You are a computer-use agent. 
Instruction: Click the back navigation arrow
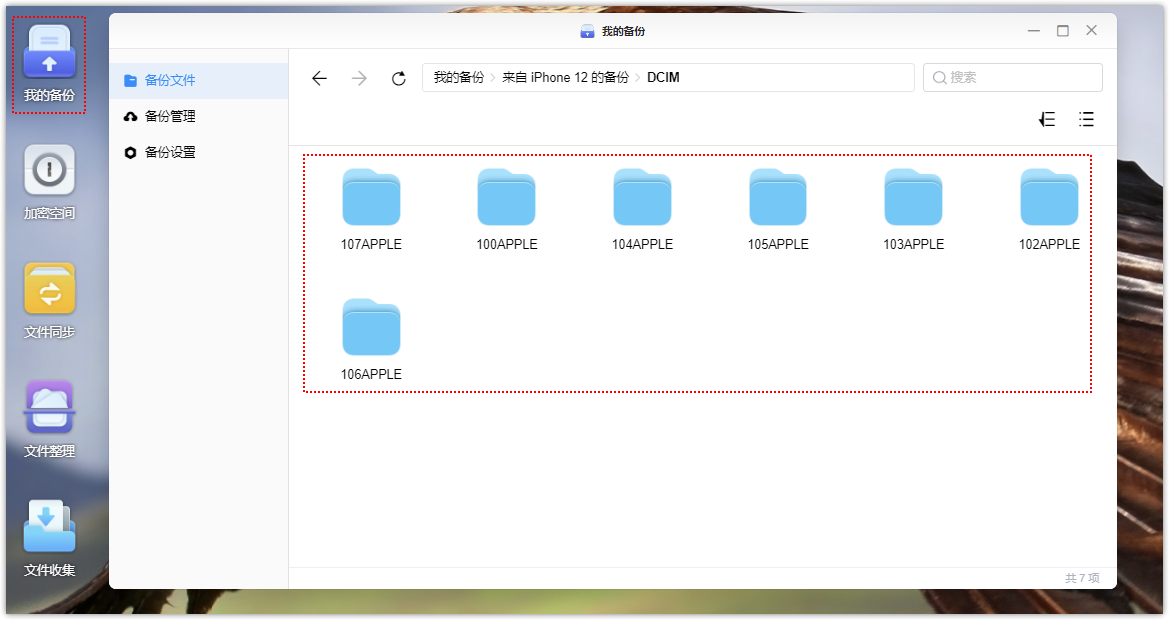pyautogui.click(x=319, y=78)
